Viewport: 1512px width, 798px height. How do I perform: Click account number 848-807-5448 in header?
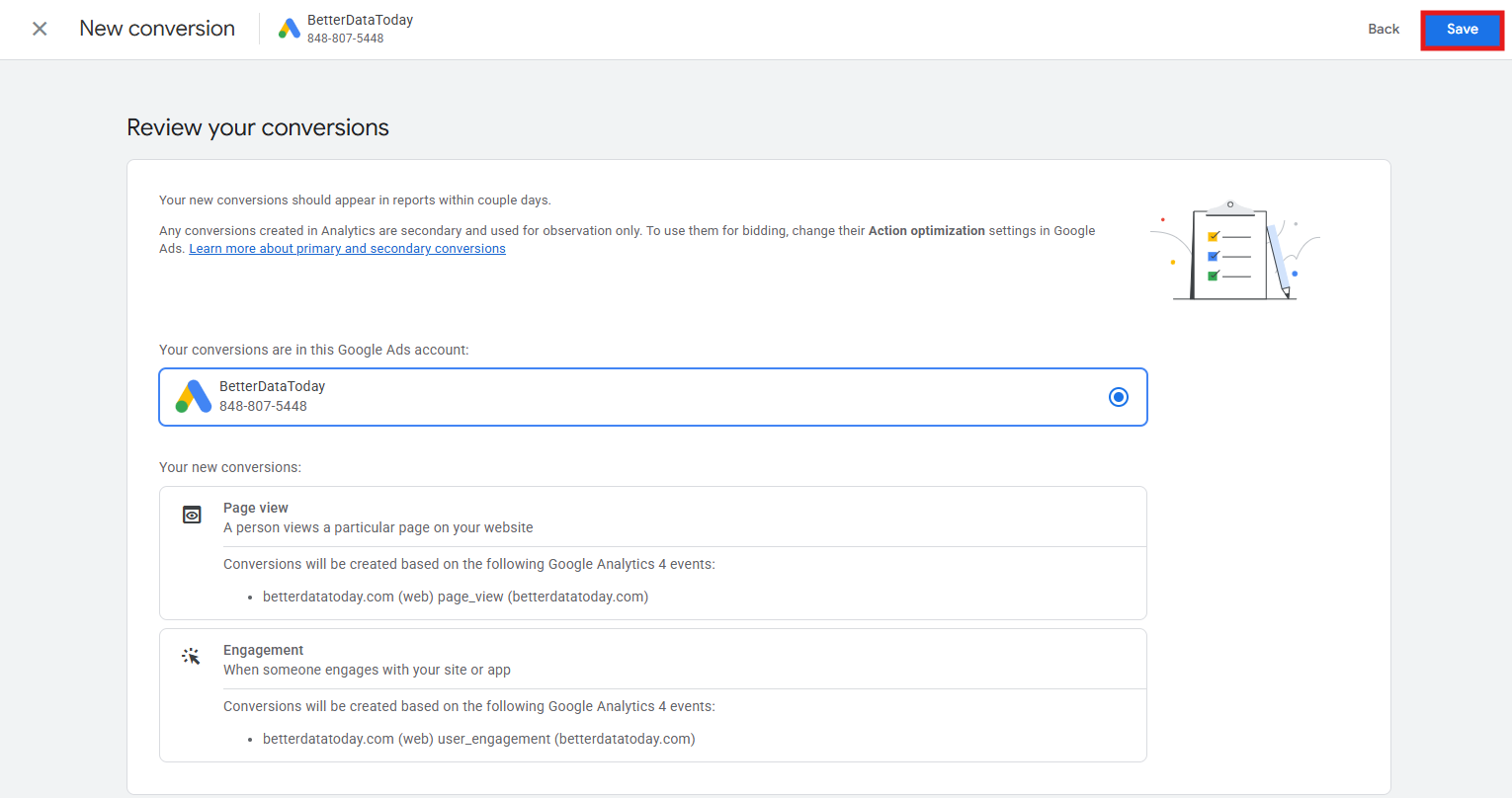tap(345, 39)
